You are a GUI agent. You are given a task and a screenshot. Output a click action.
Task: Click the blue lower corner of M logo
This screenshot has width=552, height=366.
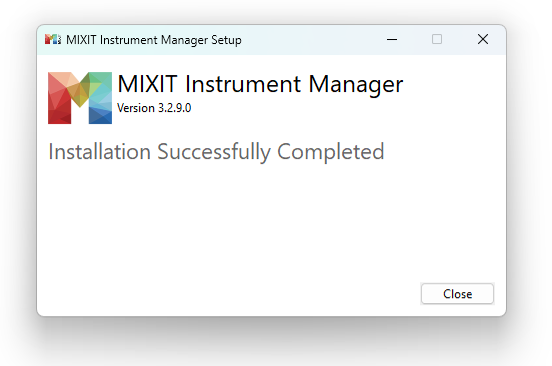coord(100,115)
